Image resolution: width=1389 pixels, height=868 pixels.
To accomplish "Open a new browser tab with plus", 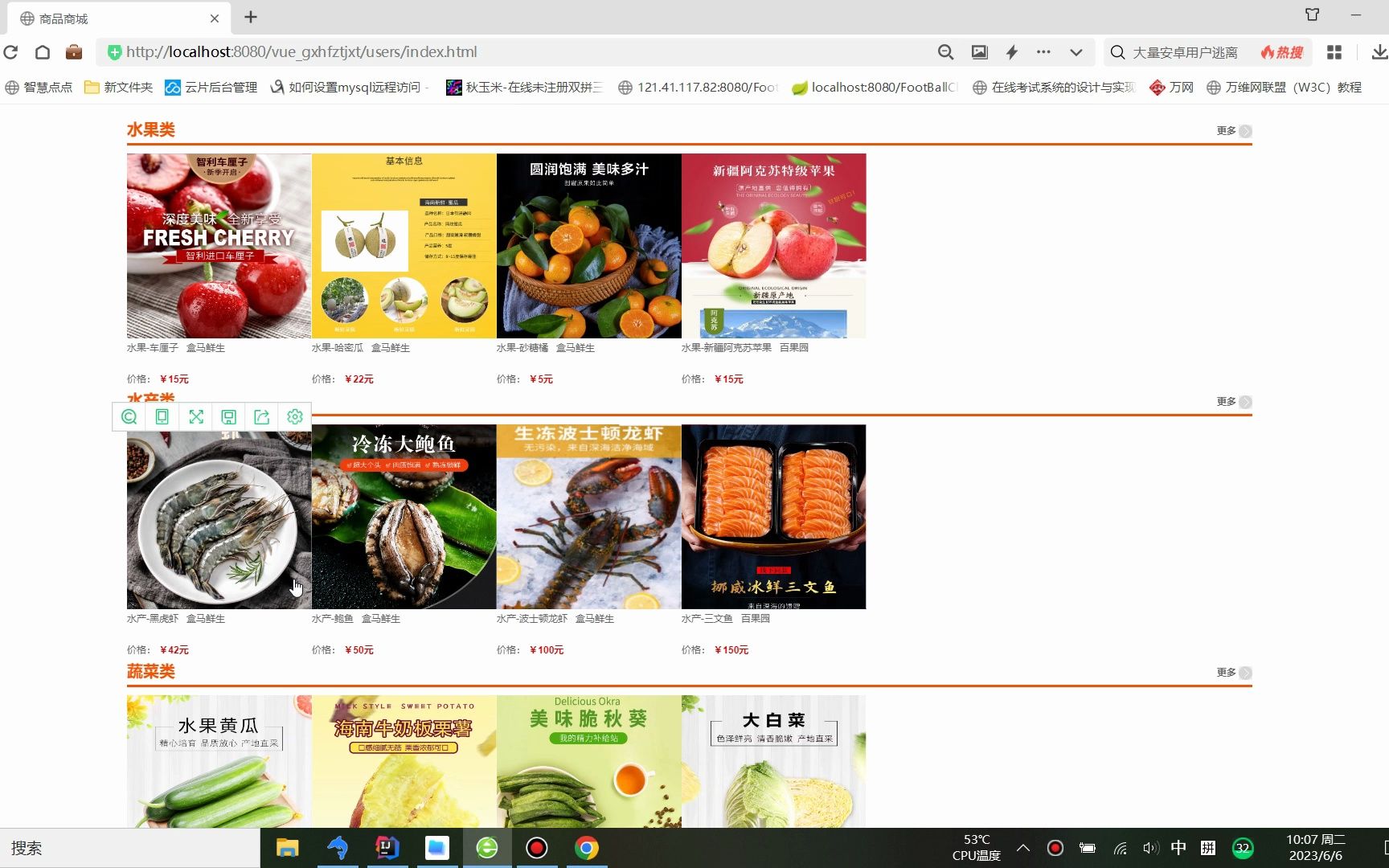I will pyautogui.click(x=251, y=17).
